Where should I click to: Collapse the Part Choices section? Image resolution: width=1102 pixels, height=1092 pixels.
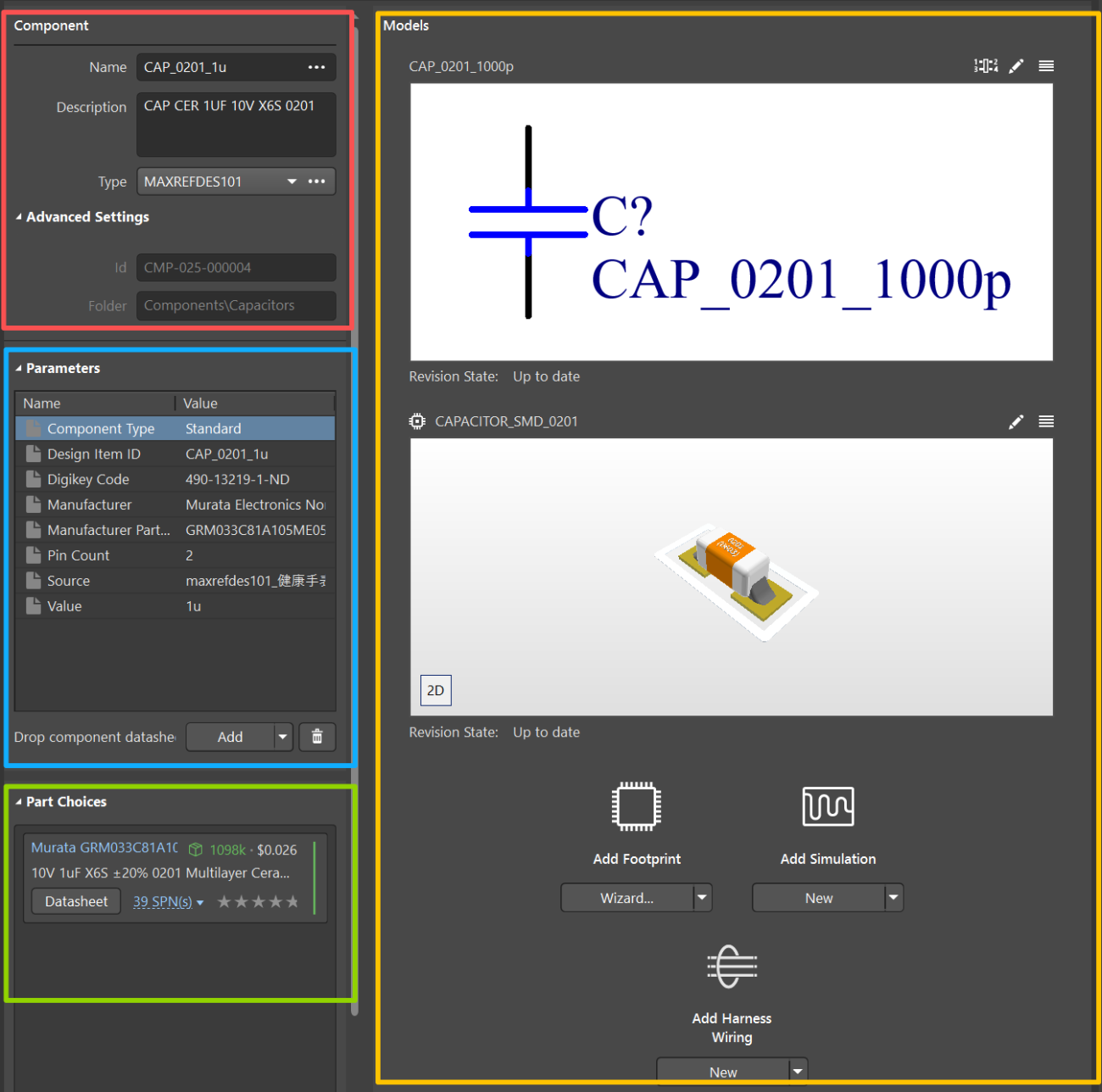(x=19, y=802)
